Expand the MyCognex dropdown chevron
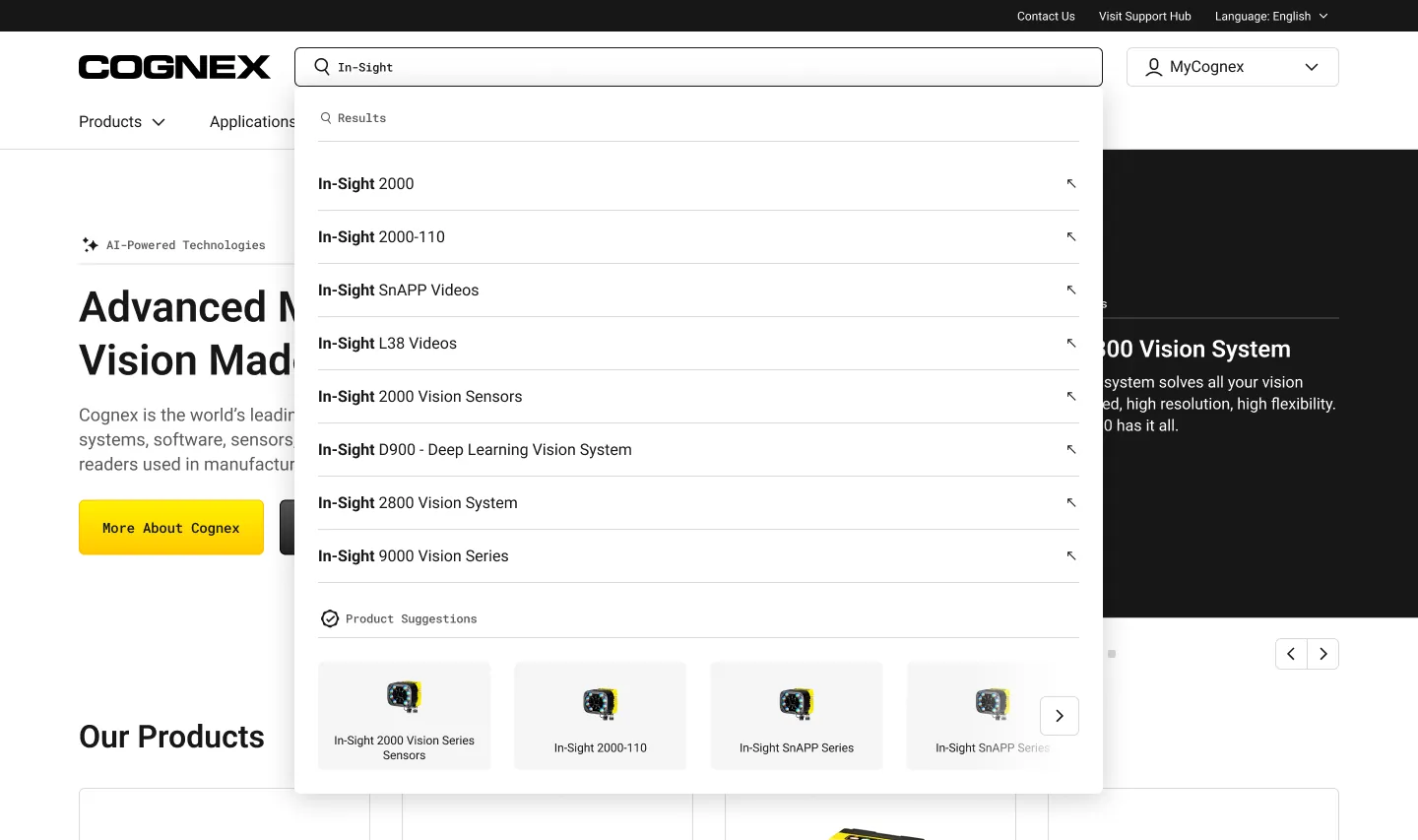The image size is (1418, 840). [1312, 67]
